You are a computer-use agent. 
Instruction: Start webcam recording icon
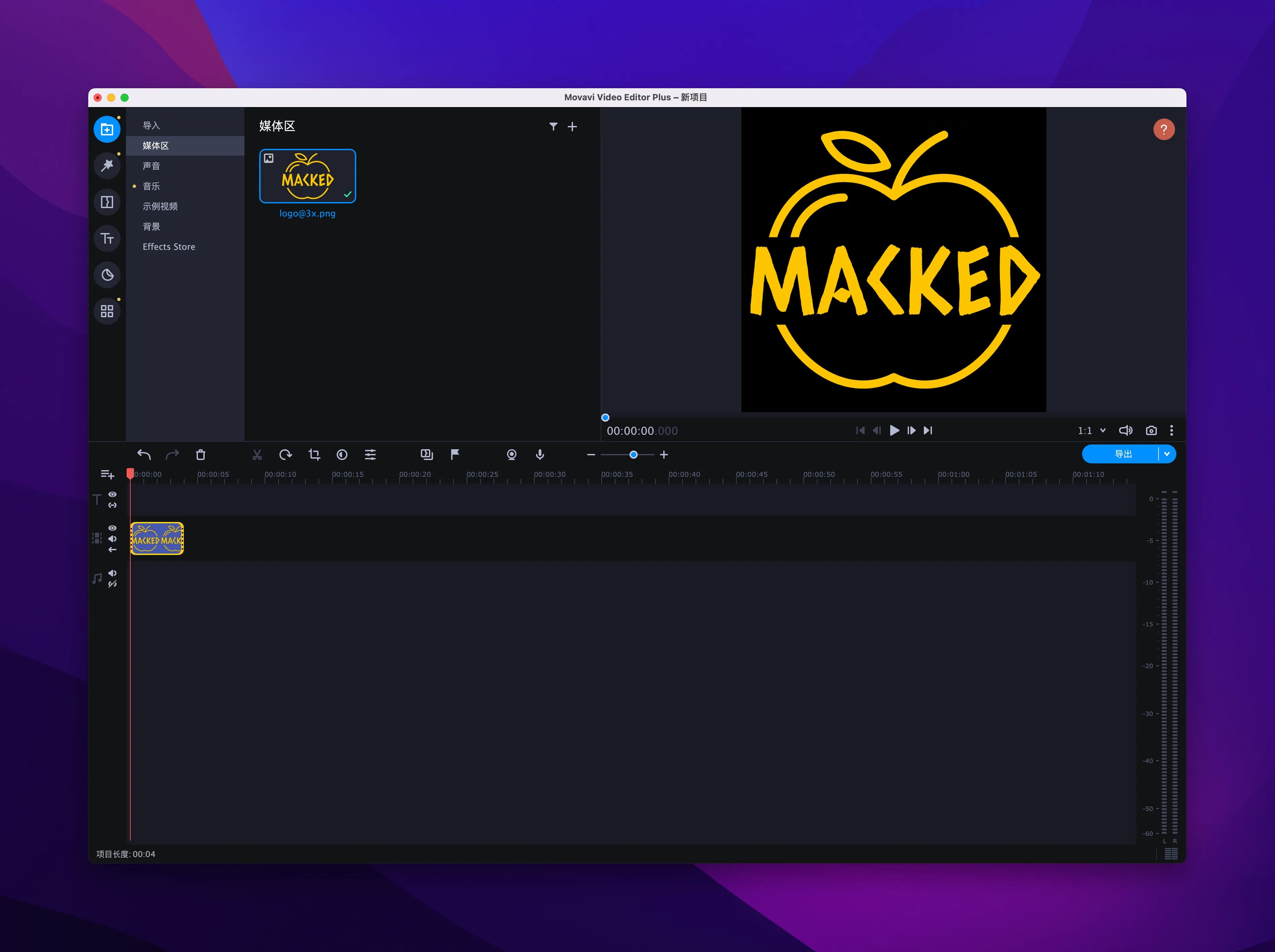tap(512, 455)
